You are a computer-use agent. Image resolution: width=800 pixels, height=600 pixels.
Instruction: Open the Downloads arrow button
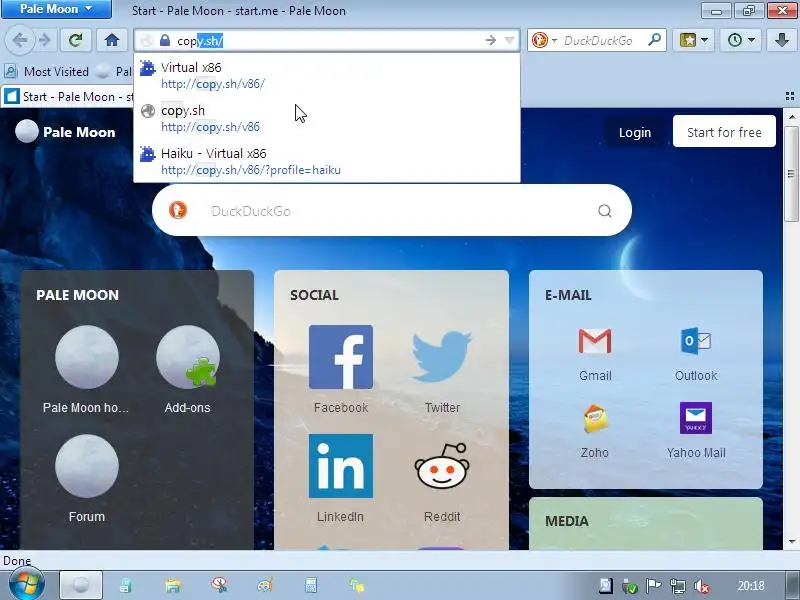click(x=781, y=40)
